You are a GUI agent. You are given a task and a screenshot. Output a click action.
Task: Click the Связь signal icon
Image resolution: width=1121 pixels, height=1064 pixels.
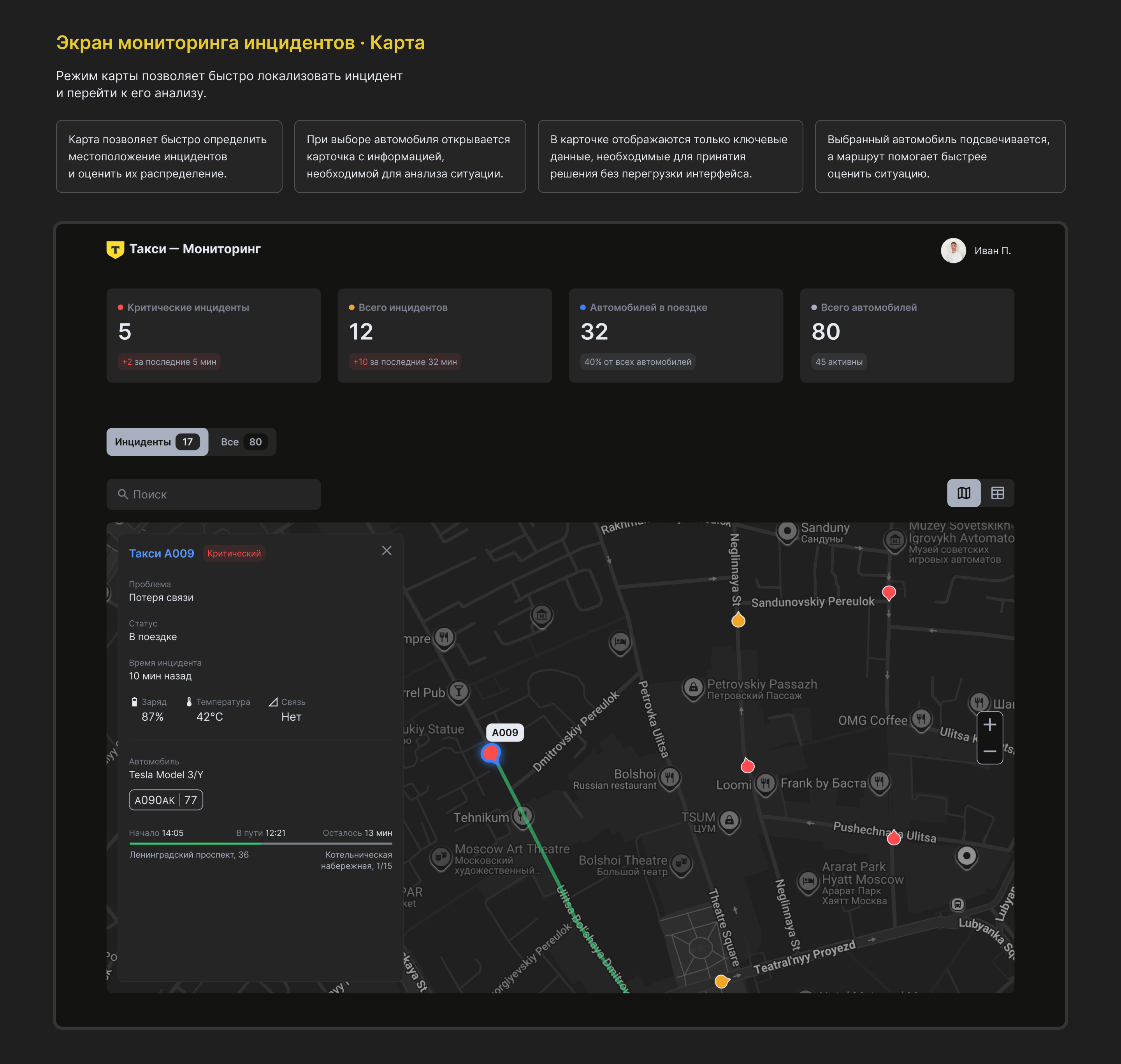pos(273,702)
